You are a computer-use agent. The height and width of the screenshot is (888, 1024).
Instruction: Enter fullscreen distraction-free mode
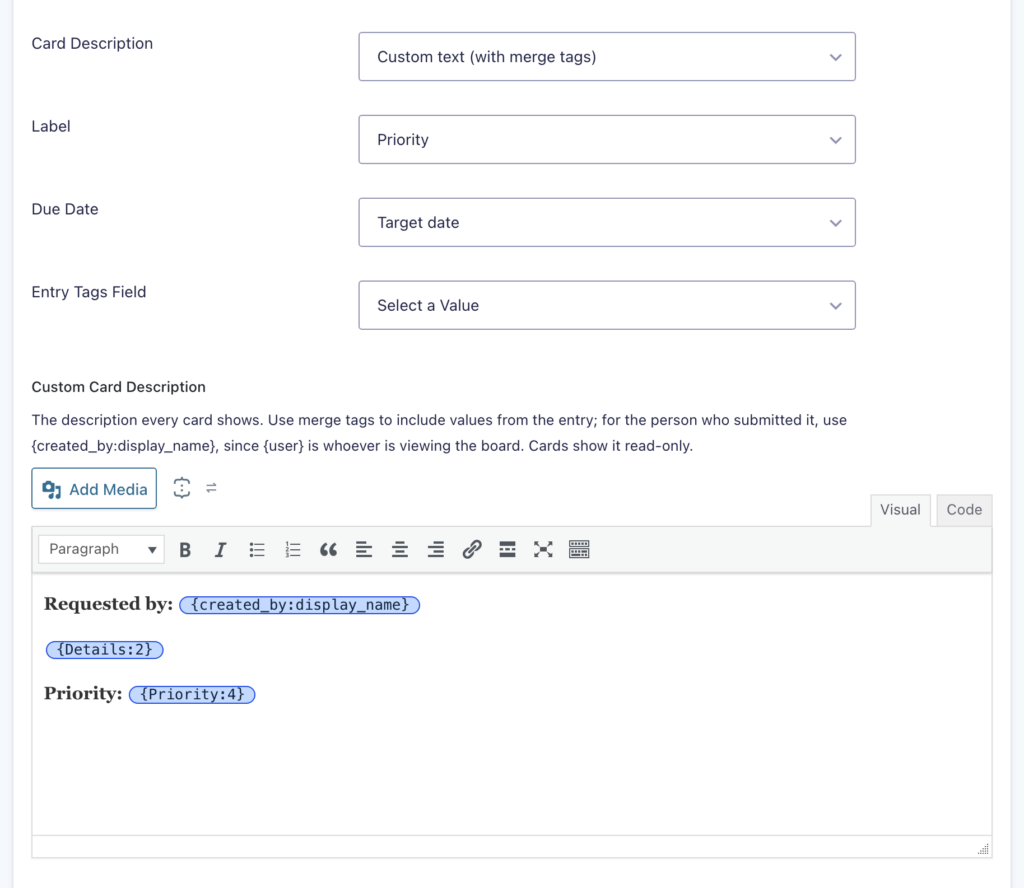pyautogui.click(x=543, y=550)
